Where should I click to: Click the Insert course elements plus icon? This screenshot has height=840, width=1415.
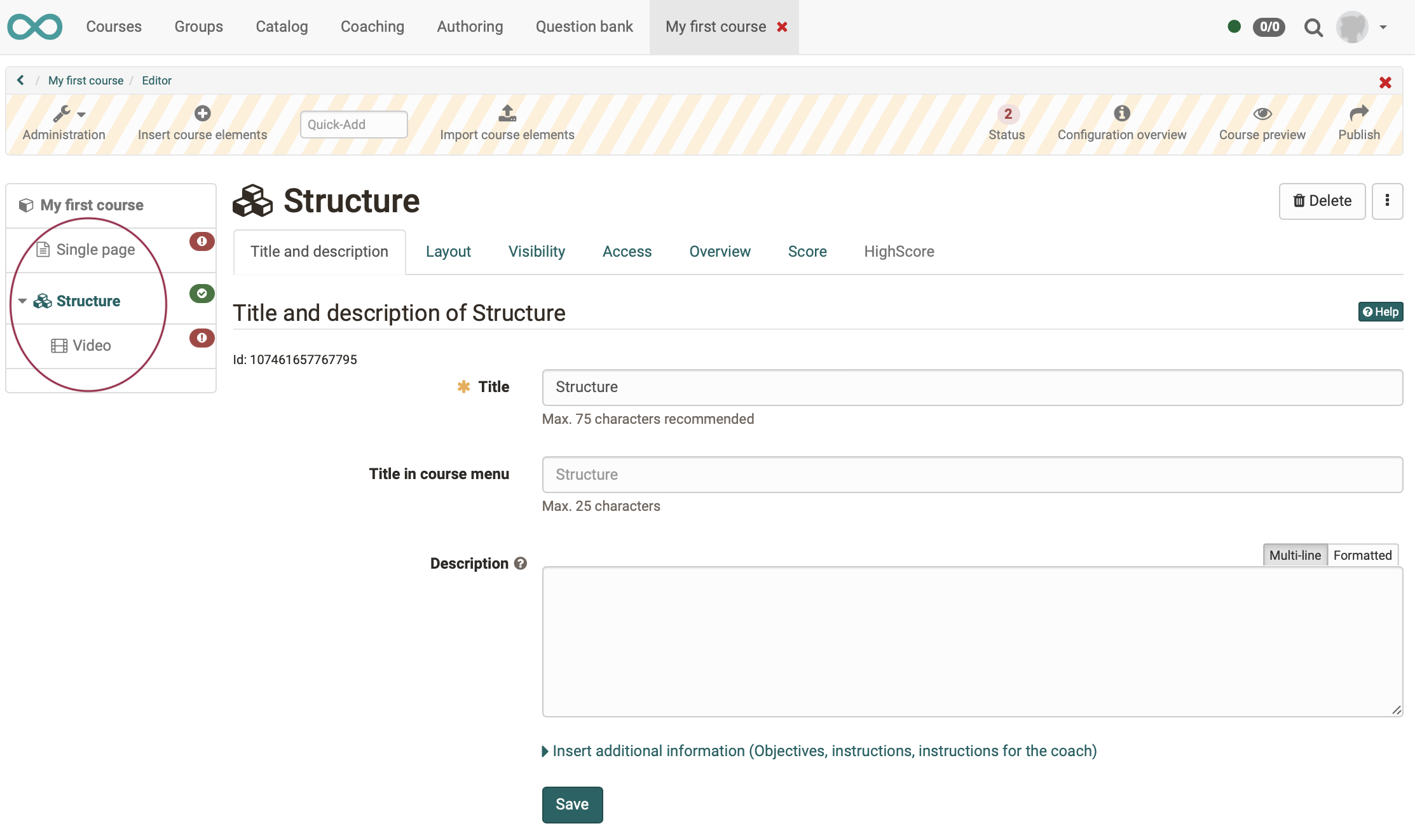tap(202, 114)
